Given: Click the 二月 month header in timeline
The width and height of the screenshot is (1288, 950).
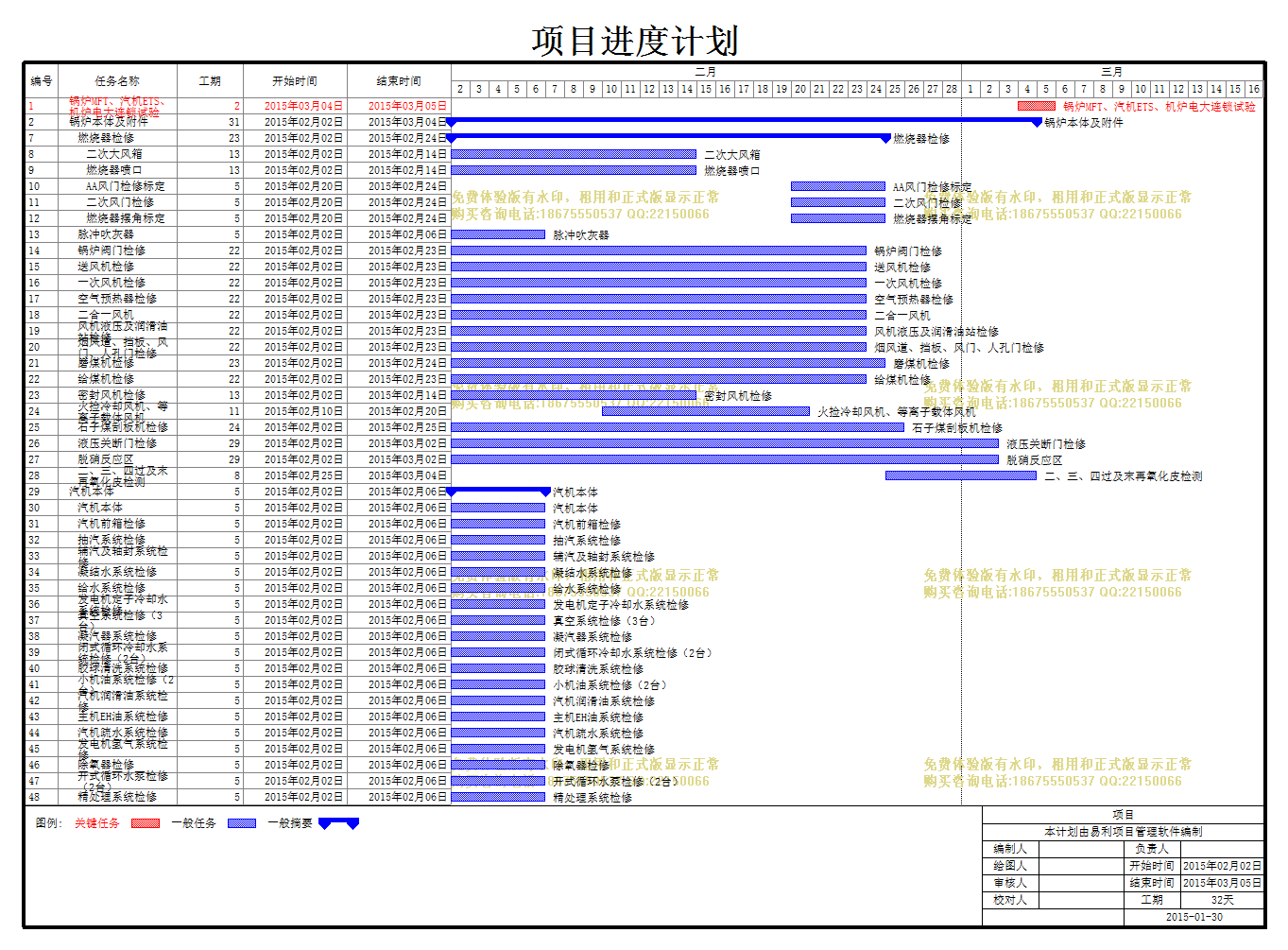Looking at the screenshot, I should [x=706, y=72].
